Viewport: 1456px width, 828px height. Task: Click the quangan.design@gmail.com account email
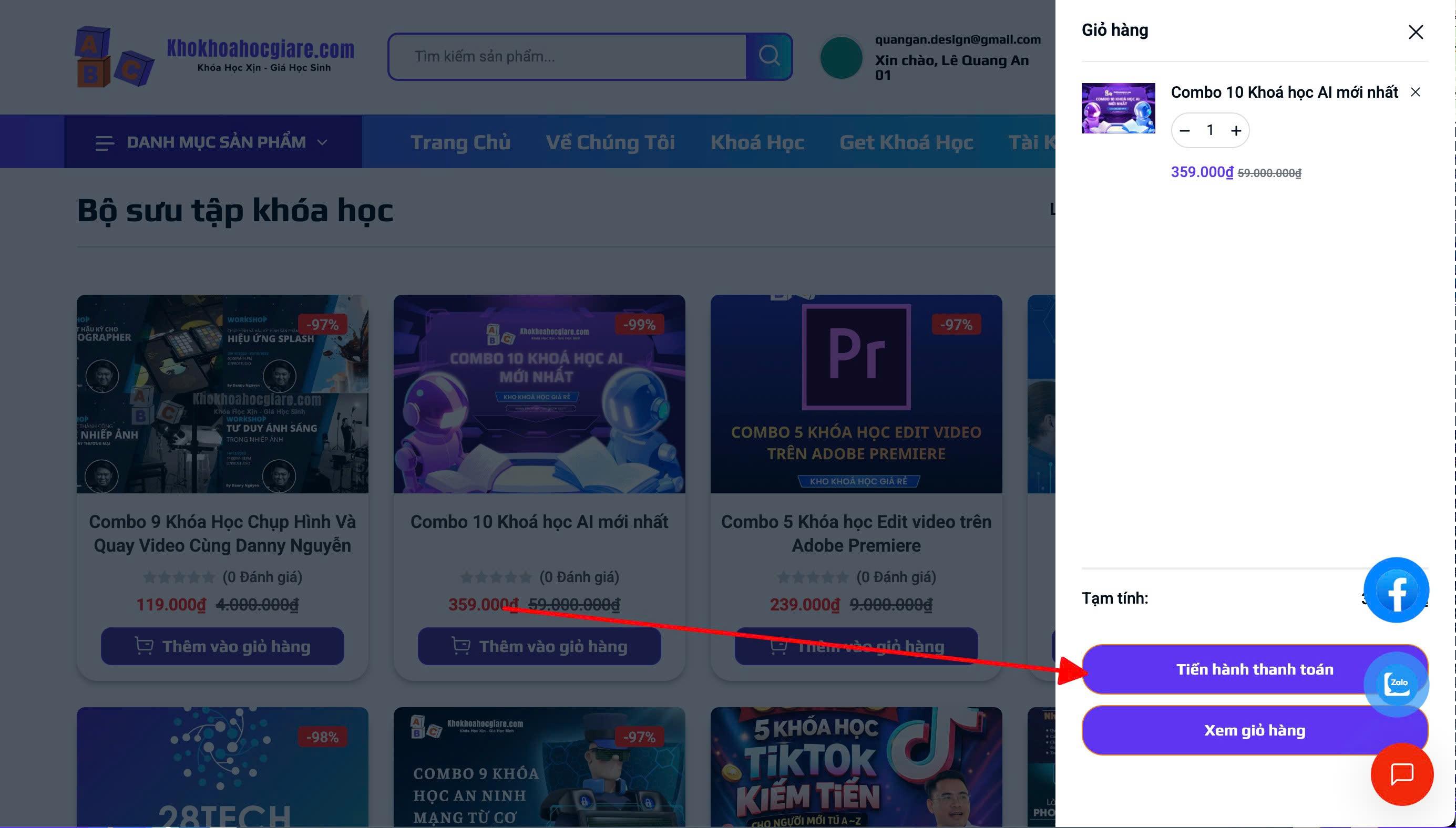(x=958, y=39)
